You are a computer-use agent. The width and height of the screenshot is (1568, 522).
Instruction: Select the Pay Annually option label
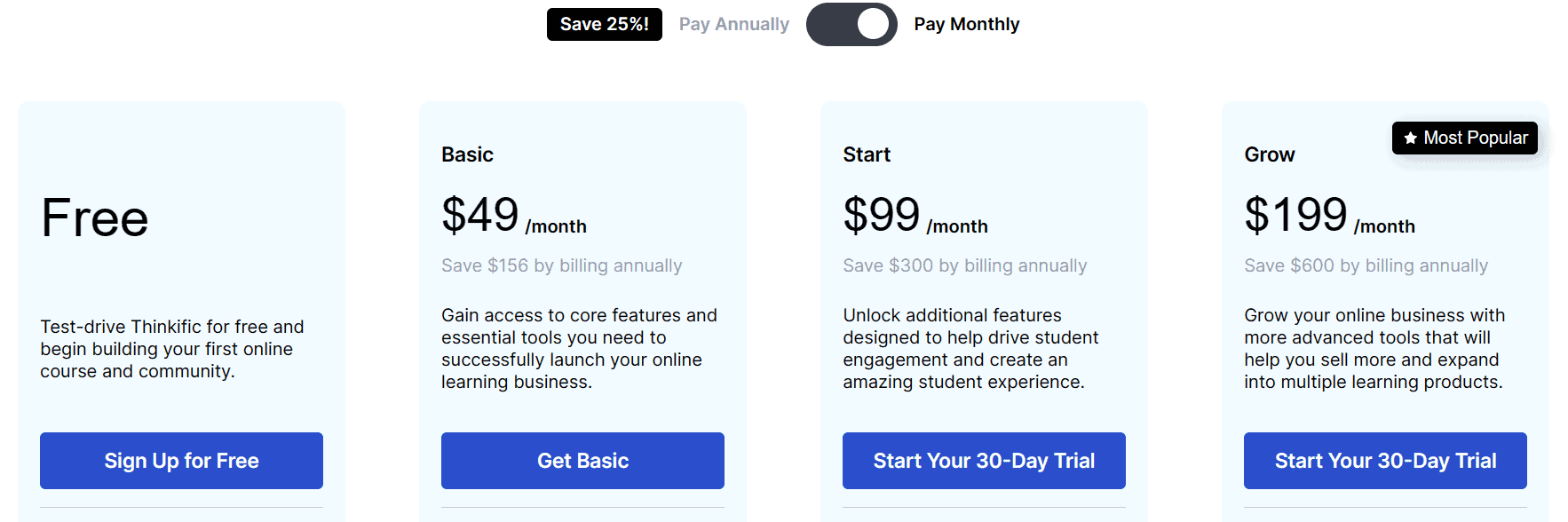click(733, 24)
